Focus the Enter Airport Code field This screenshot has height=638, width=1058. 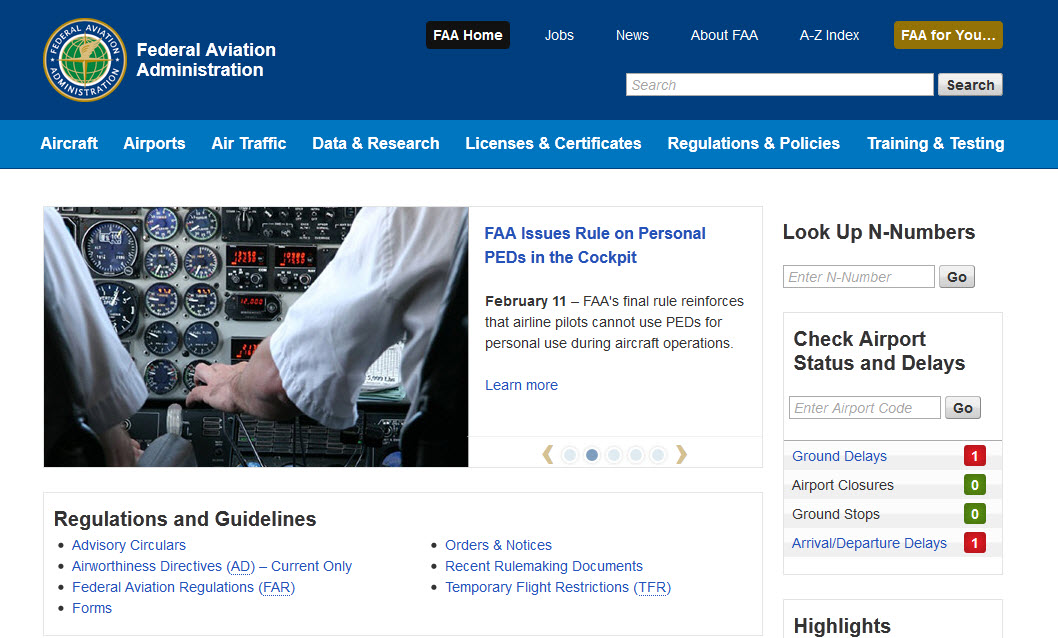(x=865, y=407)
